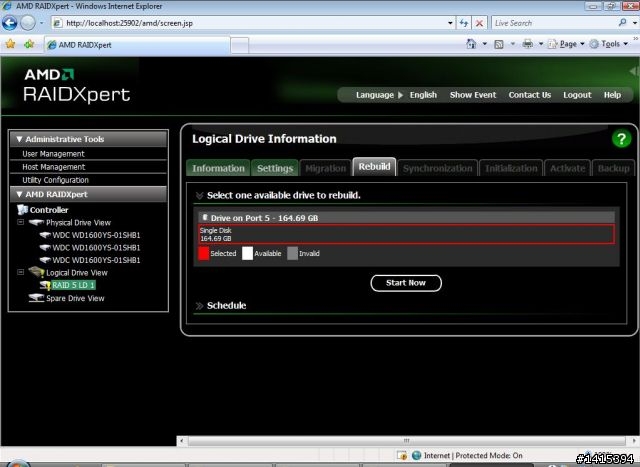Click the Contact Us link
Viewport: 640px width, 467px height.
(529, 95)
